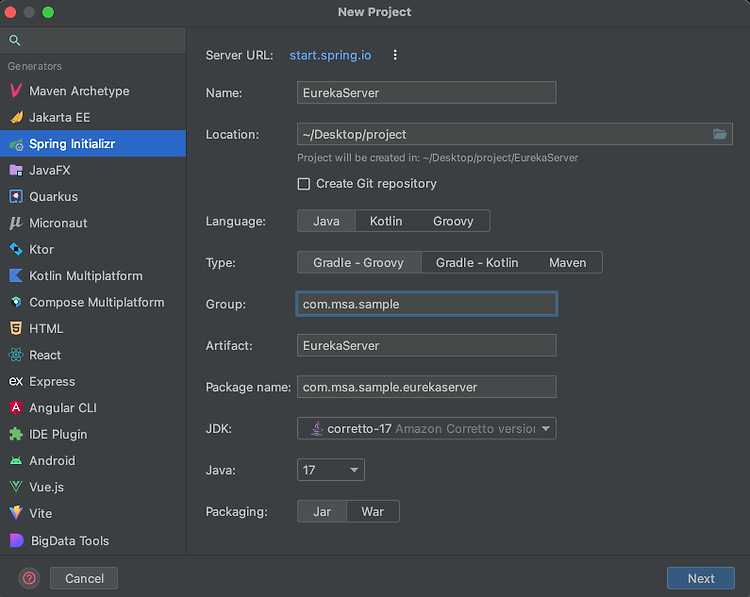
Task: Click the Next button
Action: 701,578
